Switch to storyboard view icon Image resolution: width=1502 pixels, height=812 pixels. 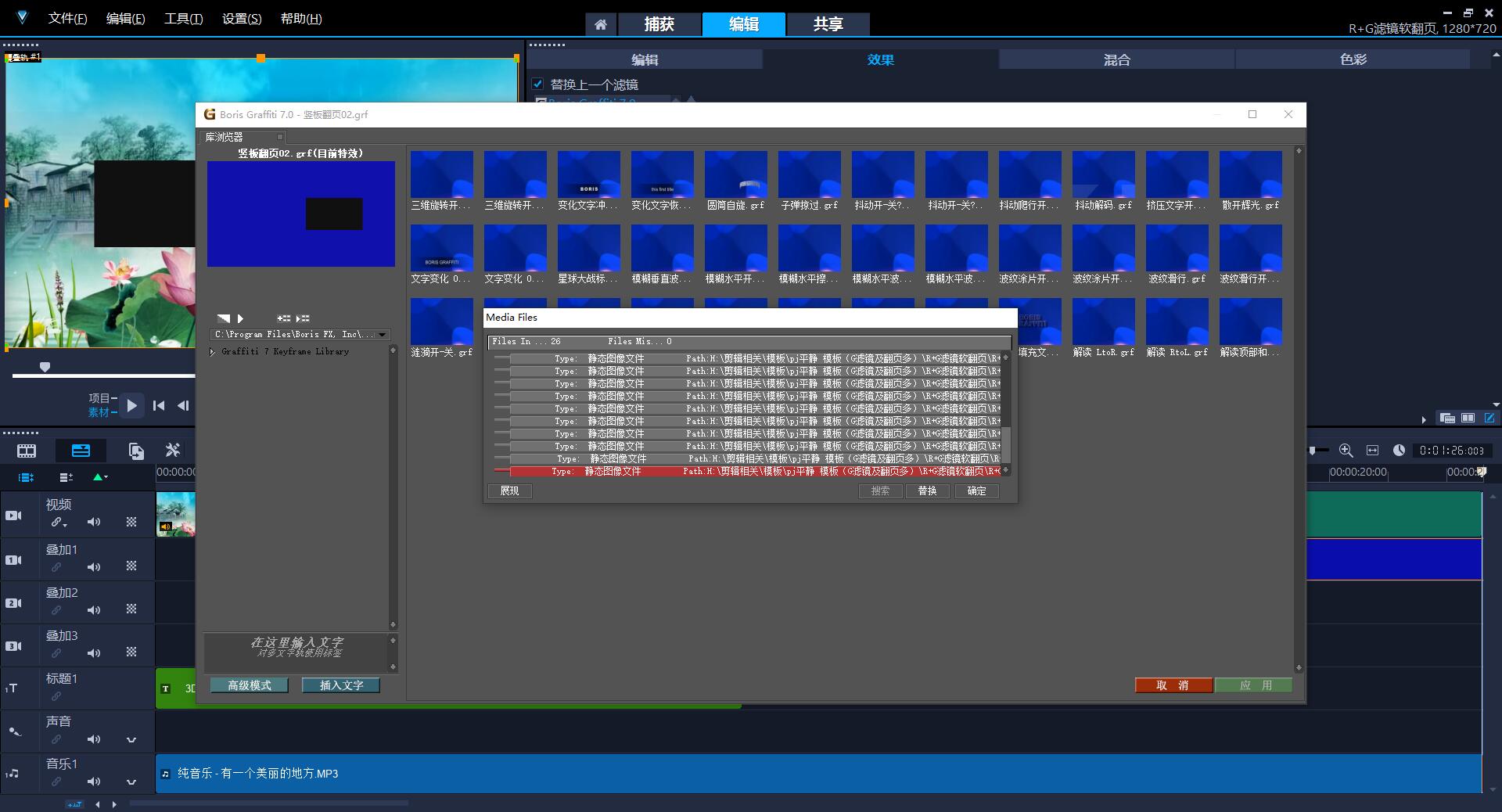pos(27,451)
